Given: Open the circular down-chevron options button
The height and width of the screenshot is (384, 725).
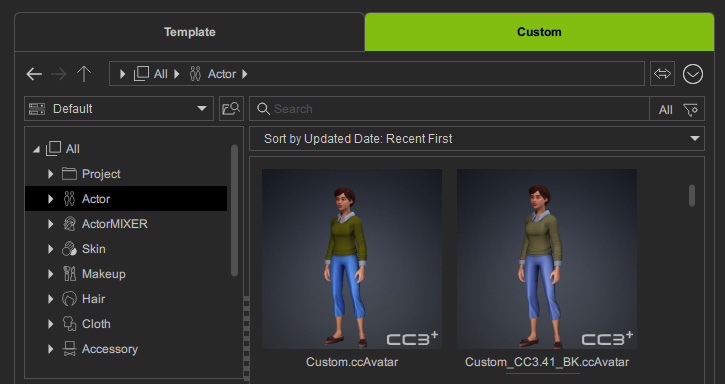Looking at the screenshot, I should [693, 74].
